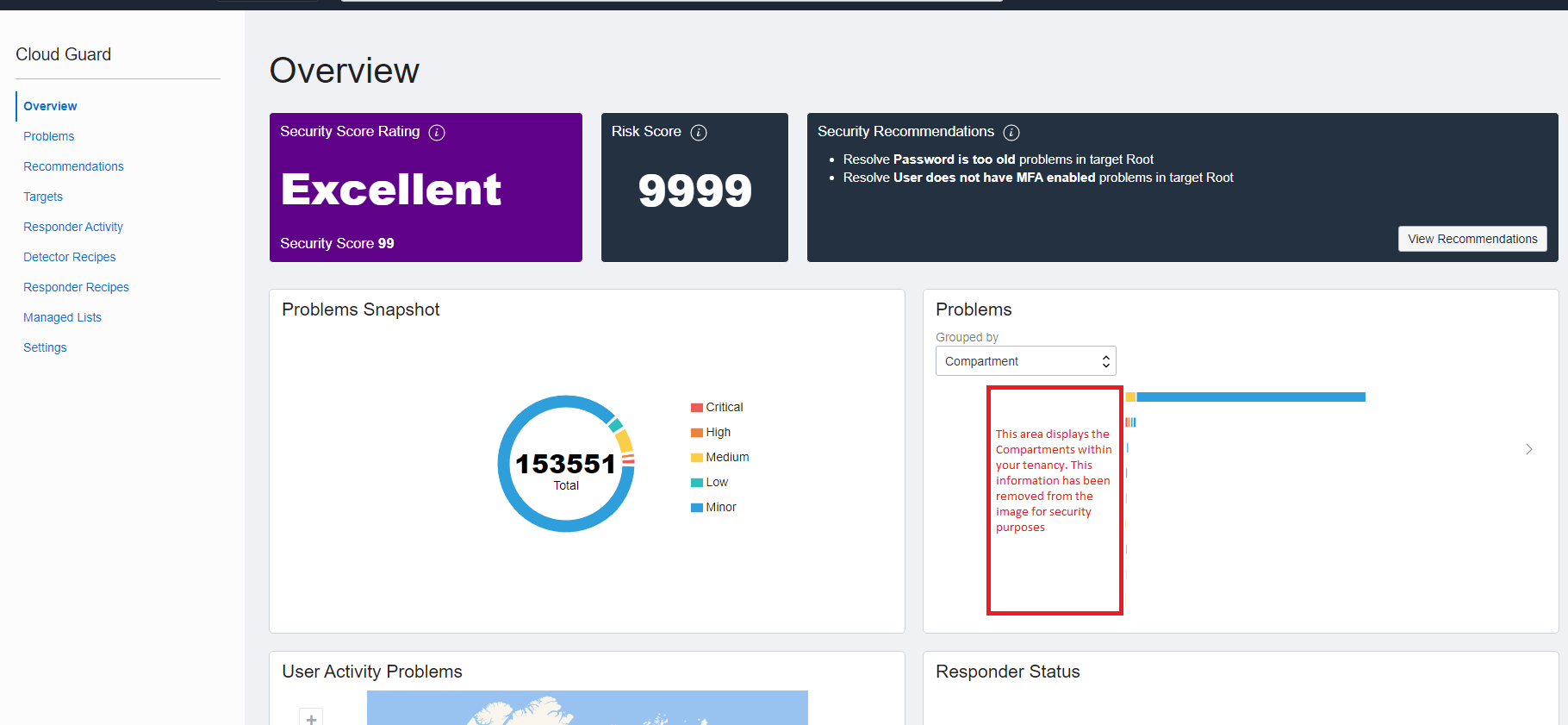This screenshot has height=725, width=1568.
Task: Click the long blue bar in Problems chart
Action: click(1251, 397)
